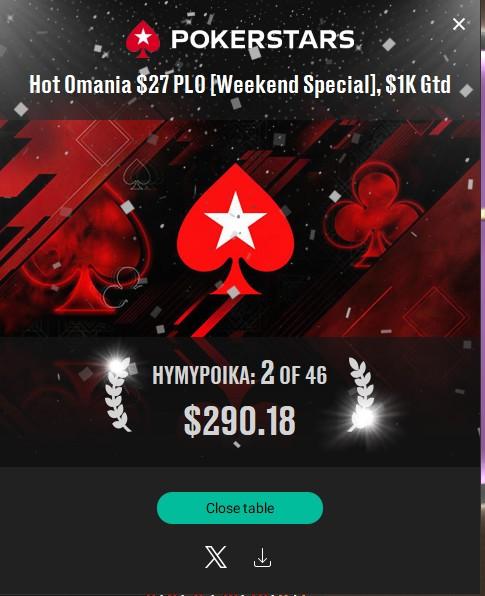This screenshot has width=485, height=596.
Task: Click the small outlined club icon
Action: (123, 287)
